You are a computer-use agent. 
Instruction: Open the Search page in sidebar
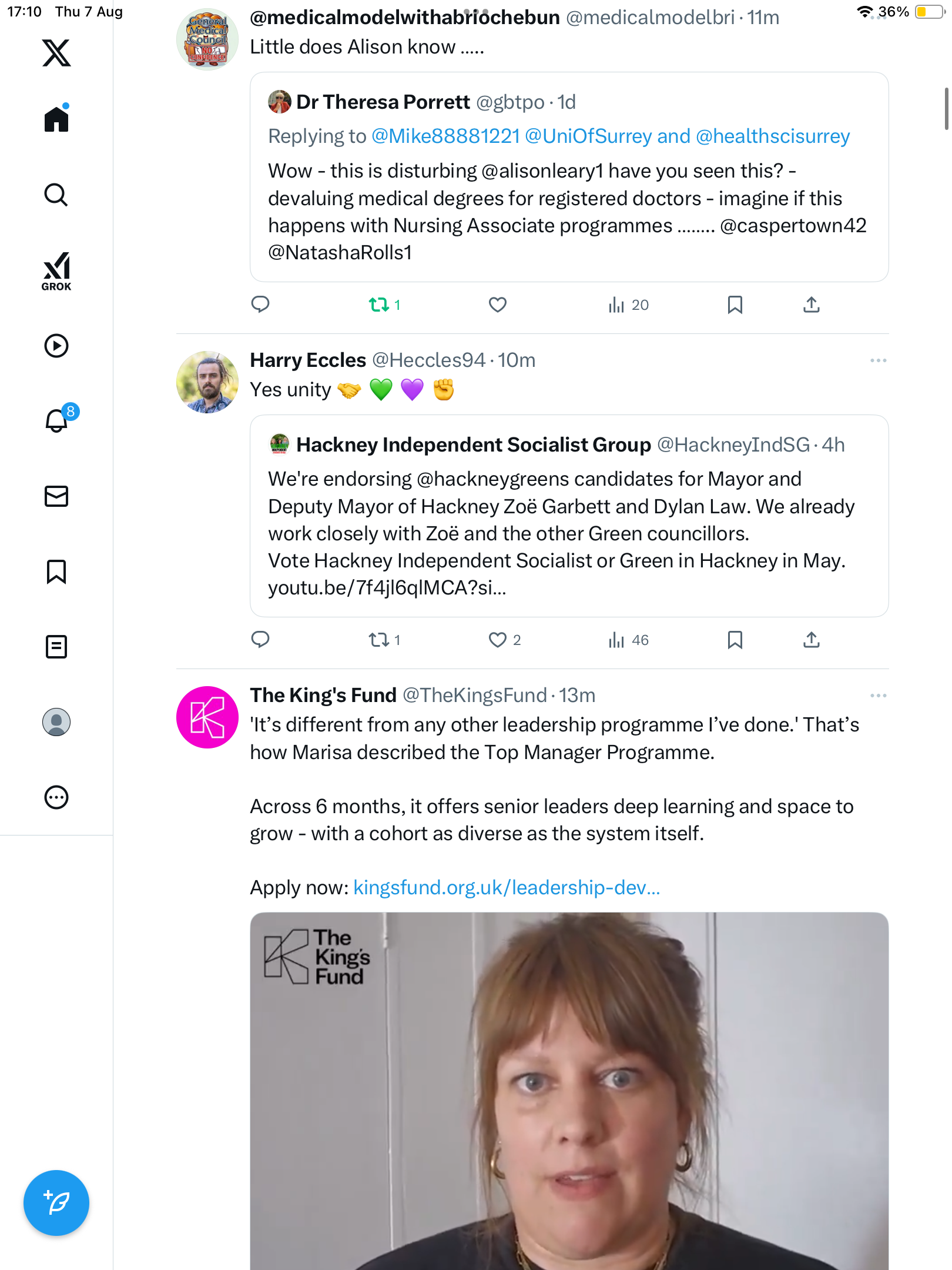point(56,195)
